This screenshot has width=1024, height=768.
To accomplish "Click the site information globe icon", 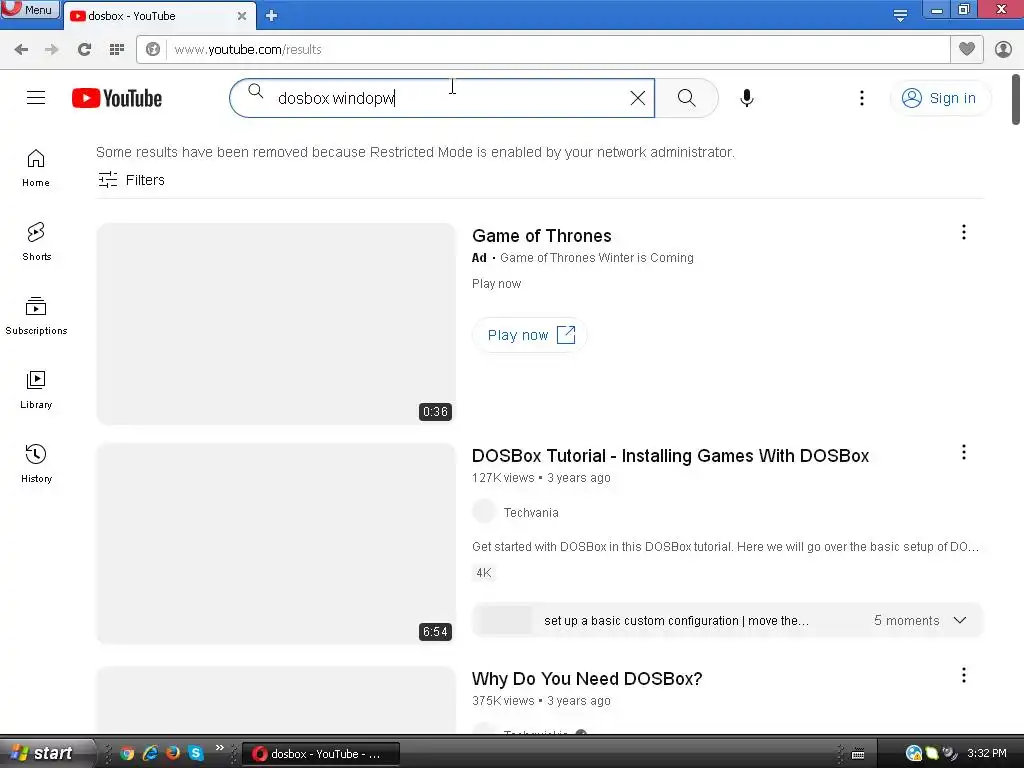I will [153, 50].
